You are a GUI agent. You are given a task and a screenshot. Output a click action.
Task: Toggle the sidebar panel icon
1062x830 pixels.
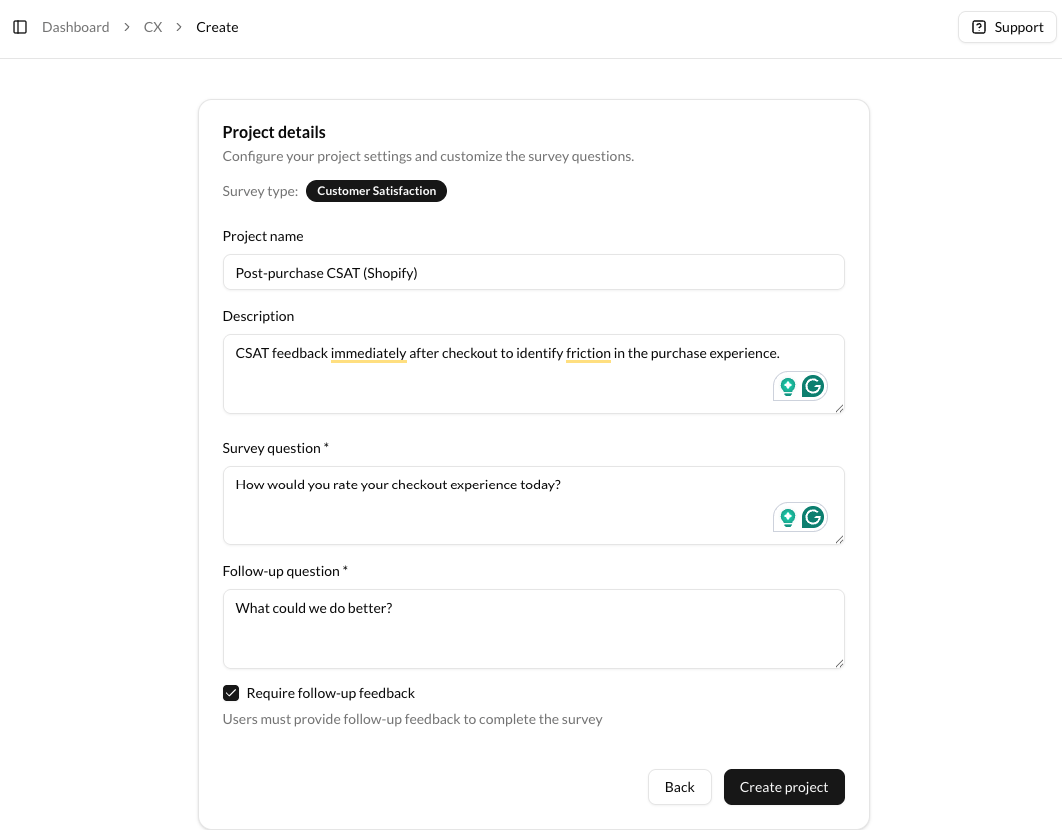click(20, 27)
